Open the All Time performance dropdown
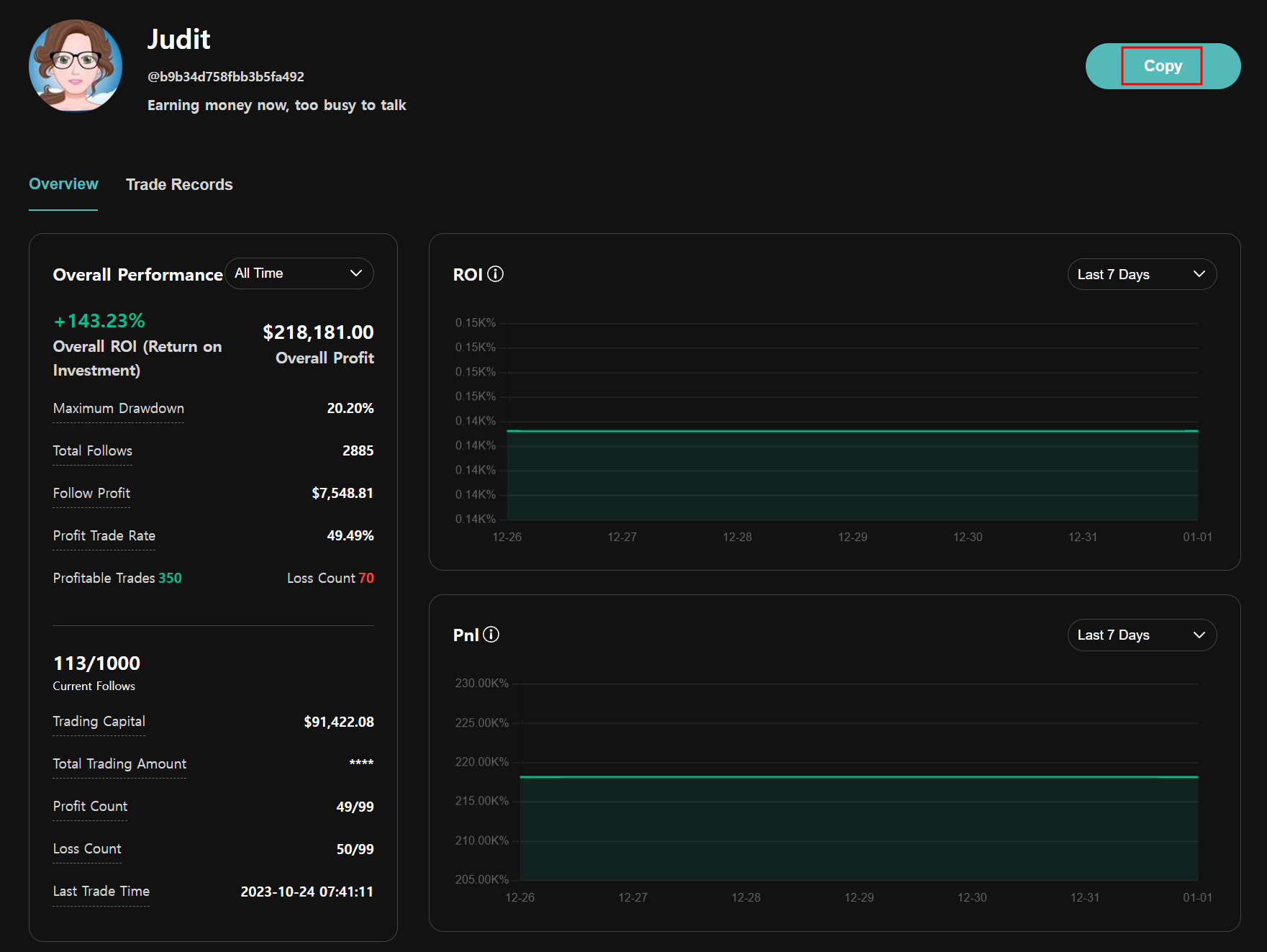This screenshot has height=952, width=1267. click(299, 273)
